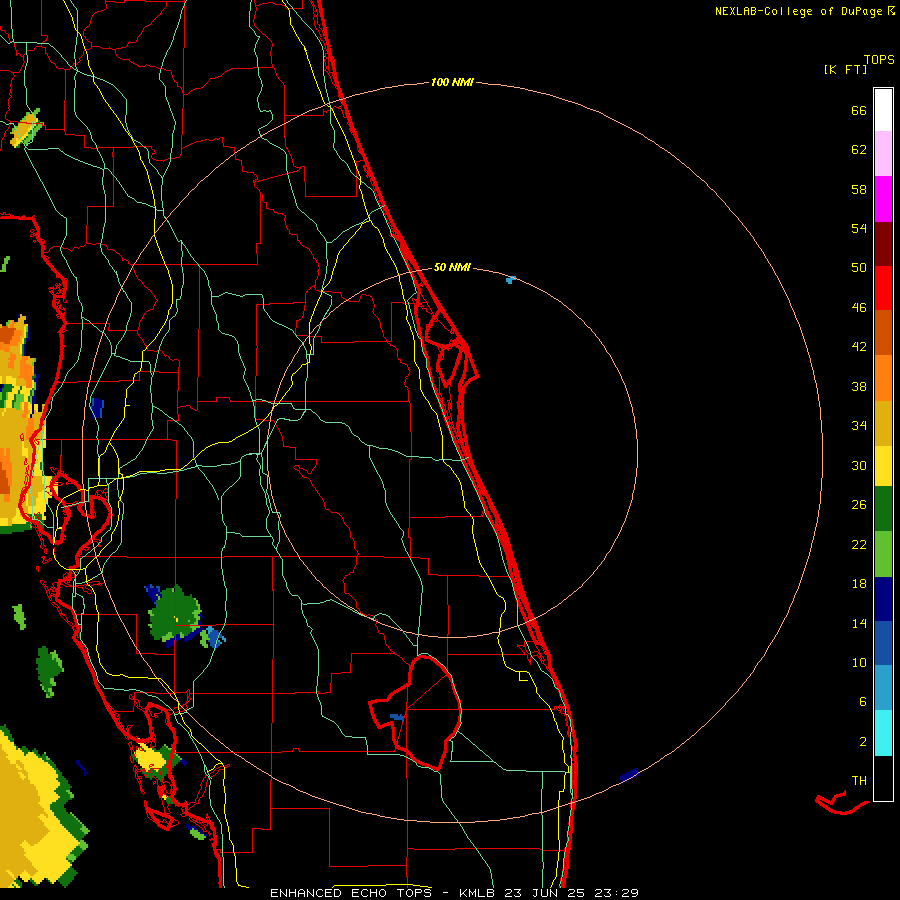Pick the dark orange legend color band
The width and height of the screenshot is (900, 900).
pyautogui.click(x=883, y=332)
